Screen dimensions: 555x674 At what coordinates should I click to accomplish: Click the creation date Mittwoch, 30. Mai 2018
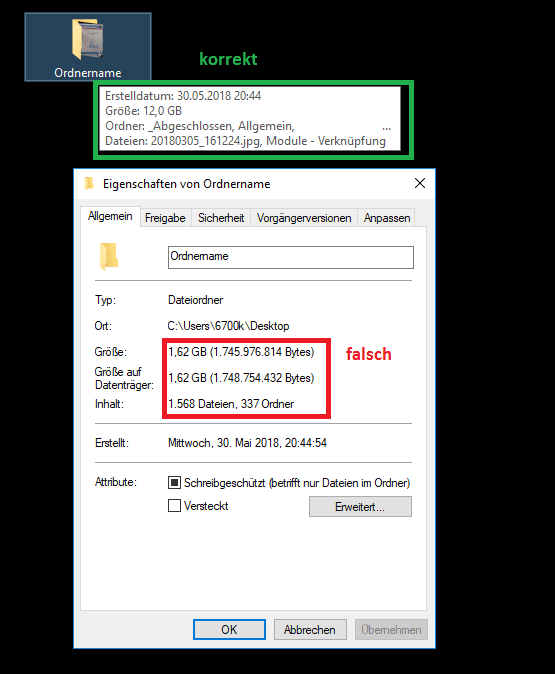(x=247, y=443)
